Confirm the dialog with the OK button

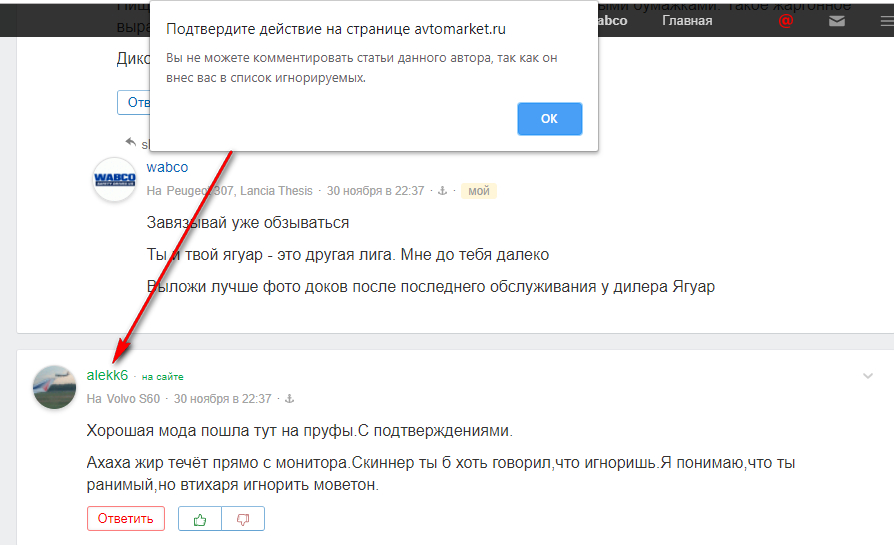[x=550, y=119]
